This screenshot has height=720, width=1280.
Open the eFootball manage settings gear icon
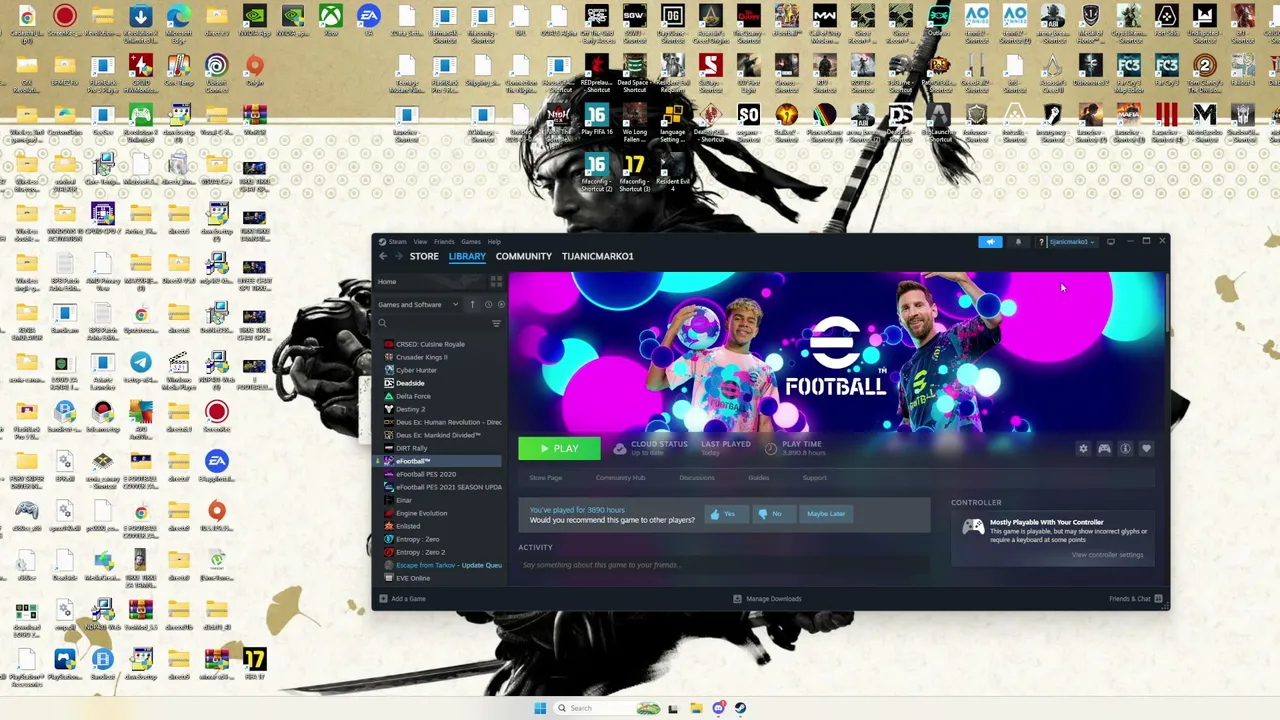point(1083,449)
